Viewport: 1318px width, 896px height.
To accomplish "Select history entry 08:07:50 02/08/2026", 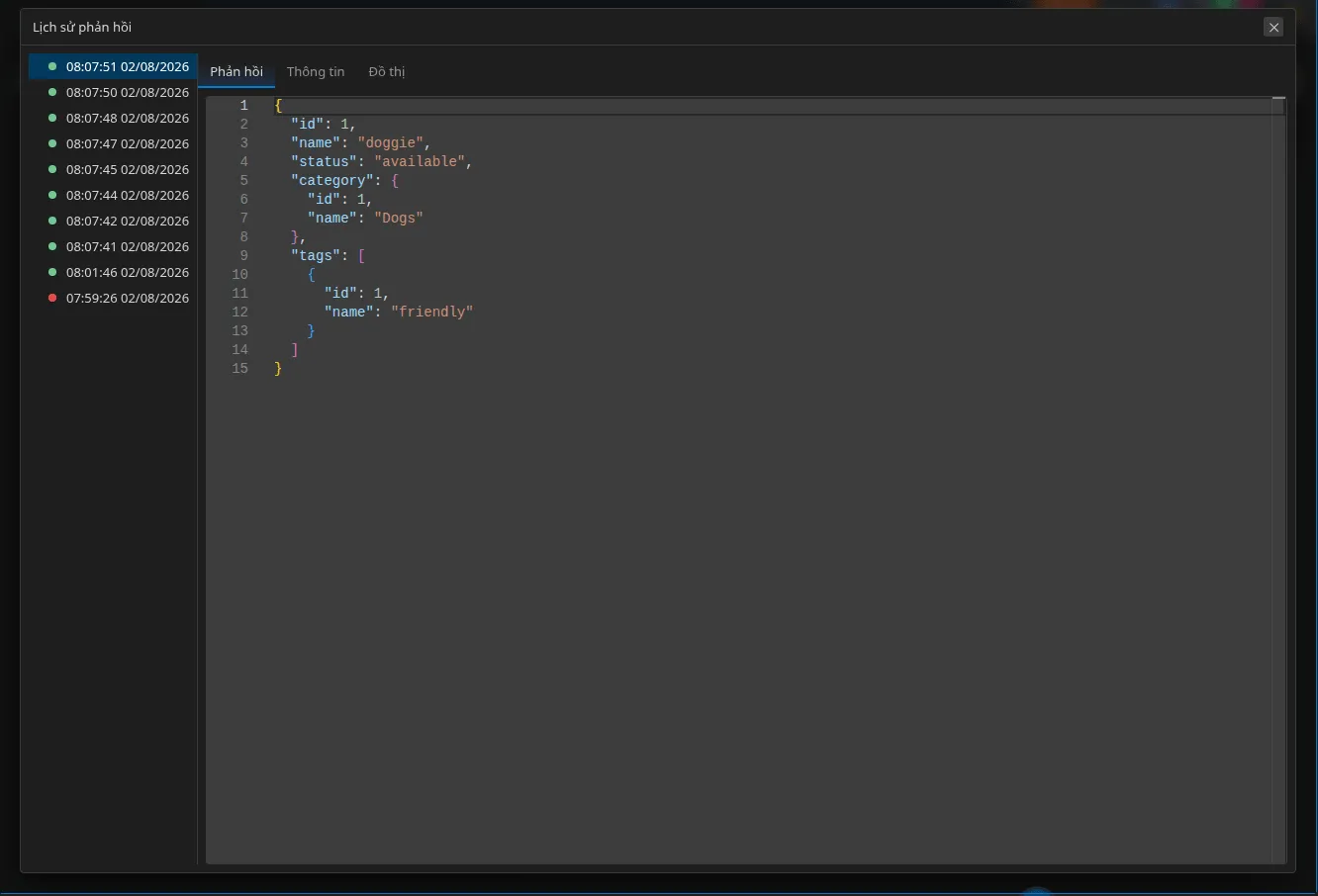I will click(x=113, y=92).
